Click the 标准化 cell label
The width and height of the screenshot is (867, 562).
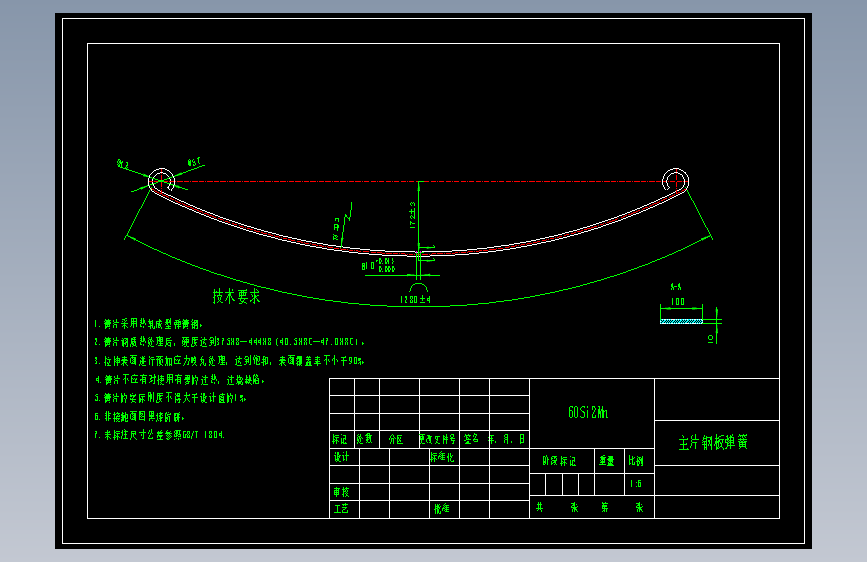point(442,457)
